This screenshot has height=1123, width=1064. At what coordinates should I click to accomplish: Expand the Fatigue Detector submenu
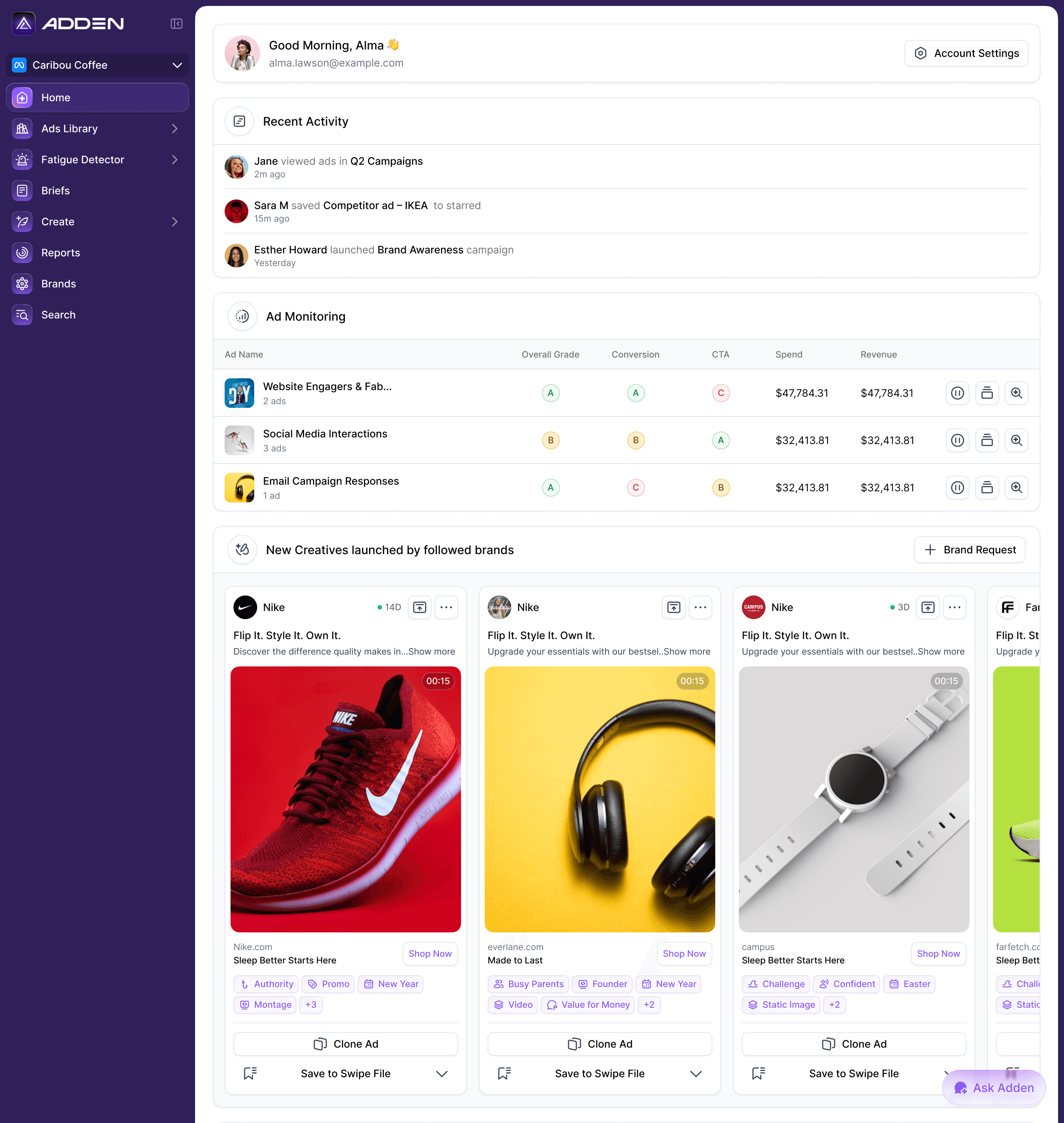(x=175, y=160)
